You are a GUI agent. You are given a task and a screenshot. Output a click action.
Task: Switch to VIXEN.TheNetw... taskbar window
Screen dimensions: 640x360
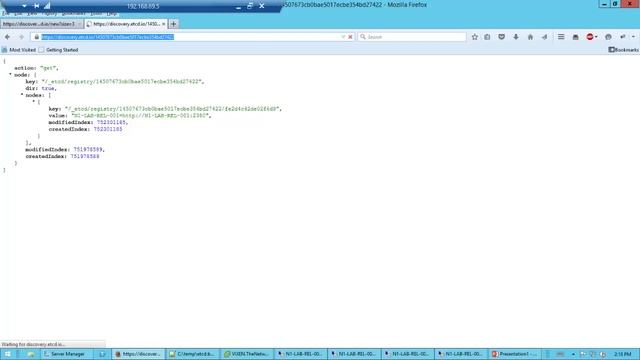pyautogui.click(x=246, y=354)
